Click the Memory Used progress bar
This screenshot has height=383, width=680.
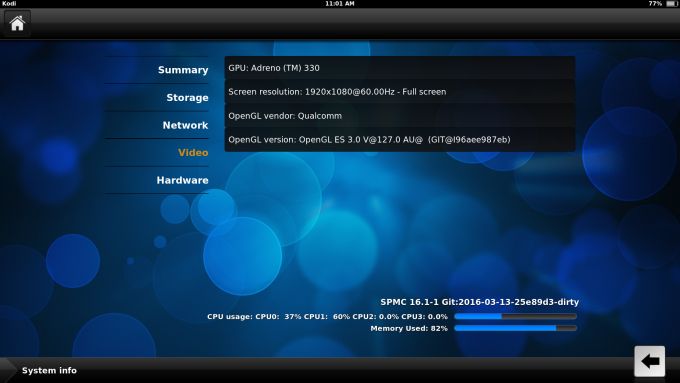(516, 328)
